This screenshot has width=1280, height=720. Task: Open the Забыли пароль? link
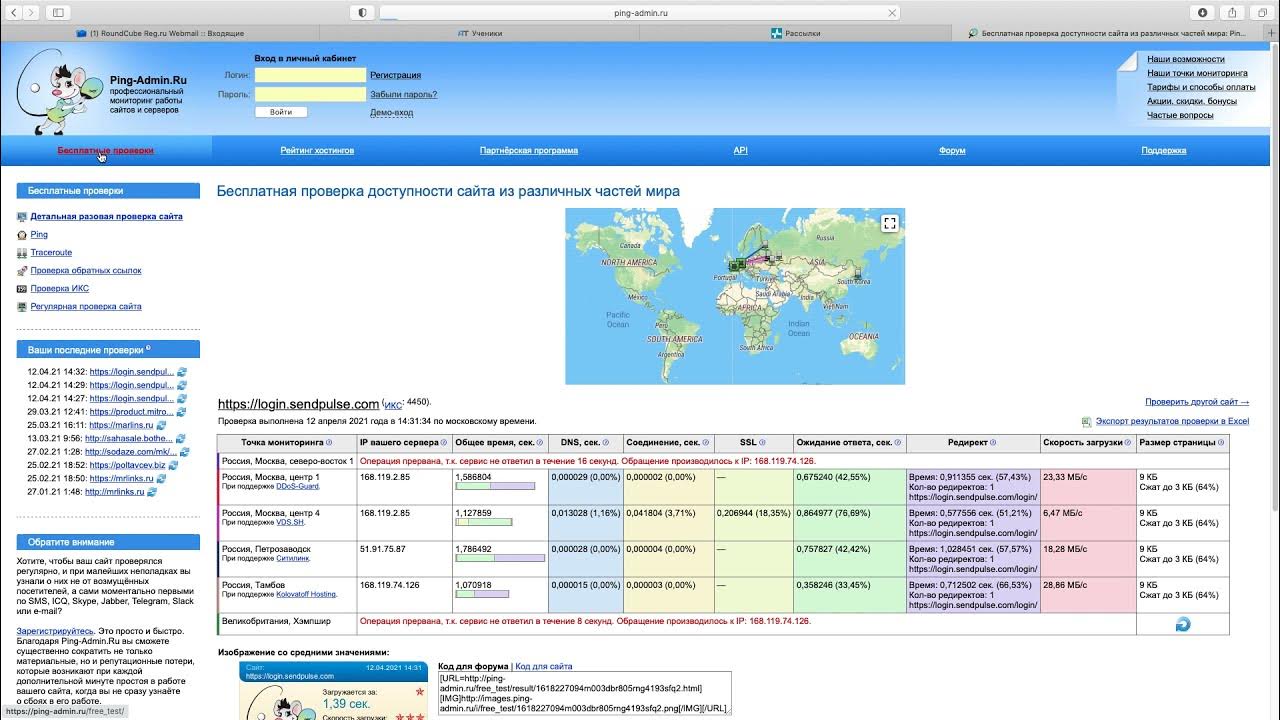[x=403, y=94]
